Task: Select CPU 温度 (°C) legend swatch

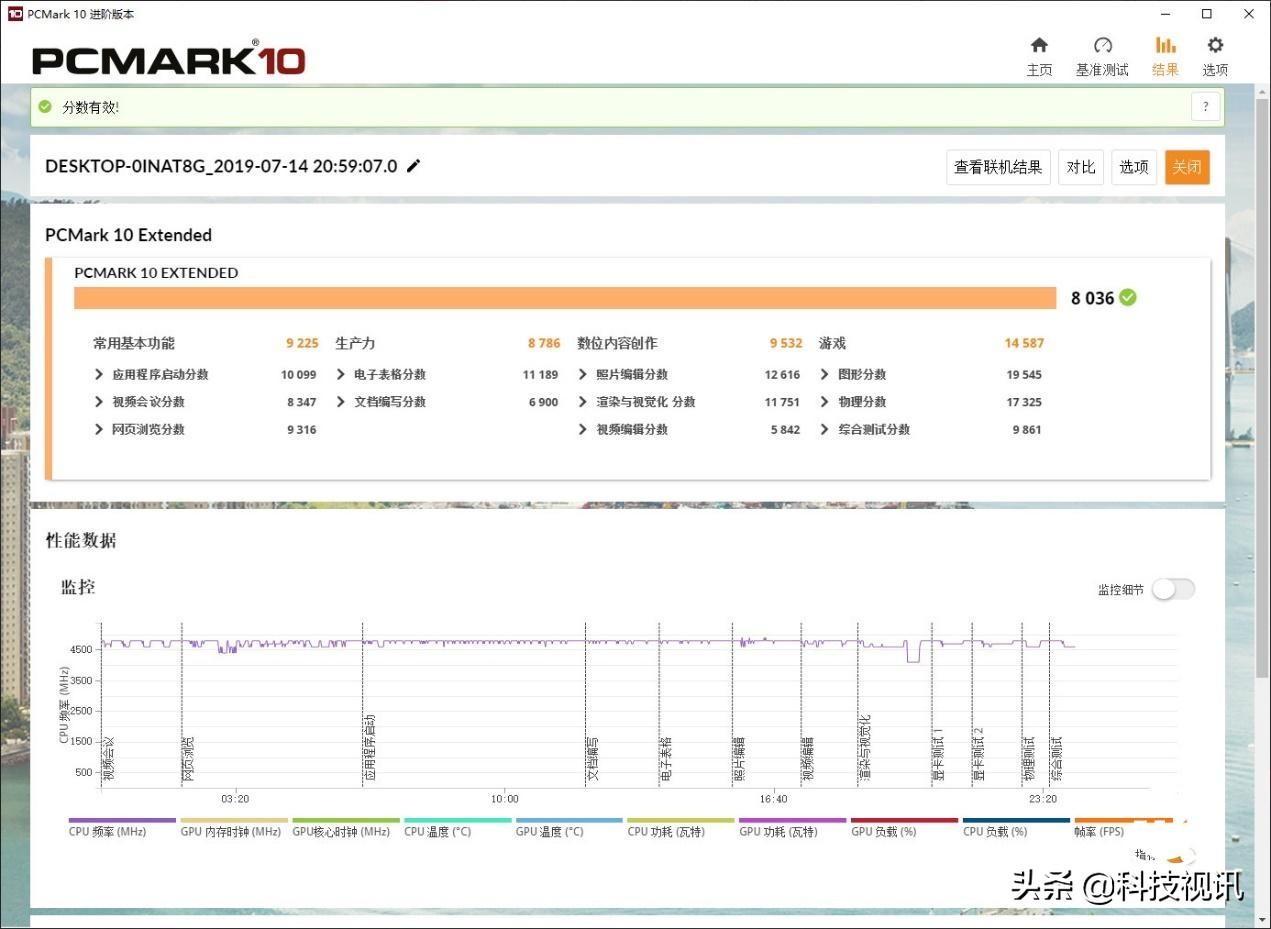Action: point(458,820)
